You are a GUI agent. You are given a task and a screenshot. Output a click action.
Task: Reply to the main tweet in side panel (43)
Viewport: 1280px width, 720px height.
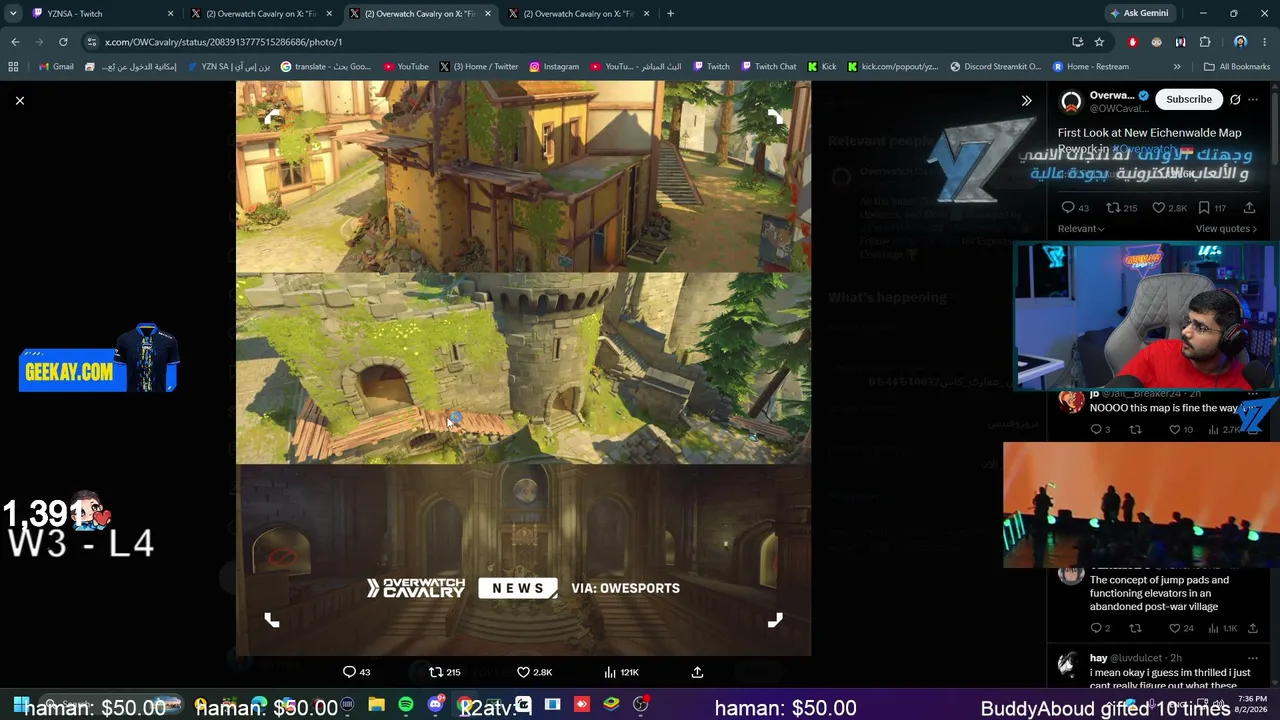tap(1075, 208)
